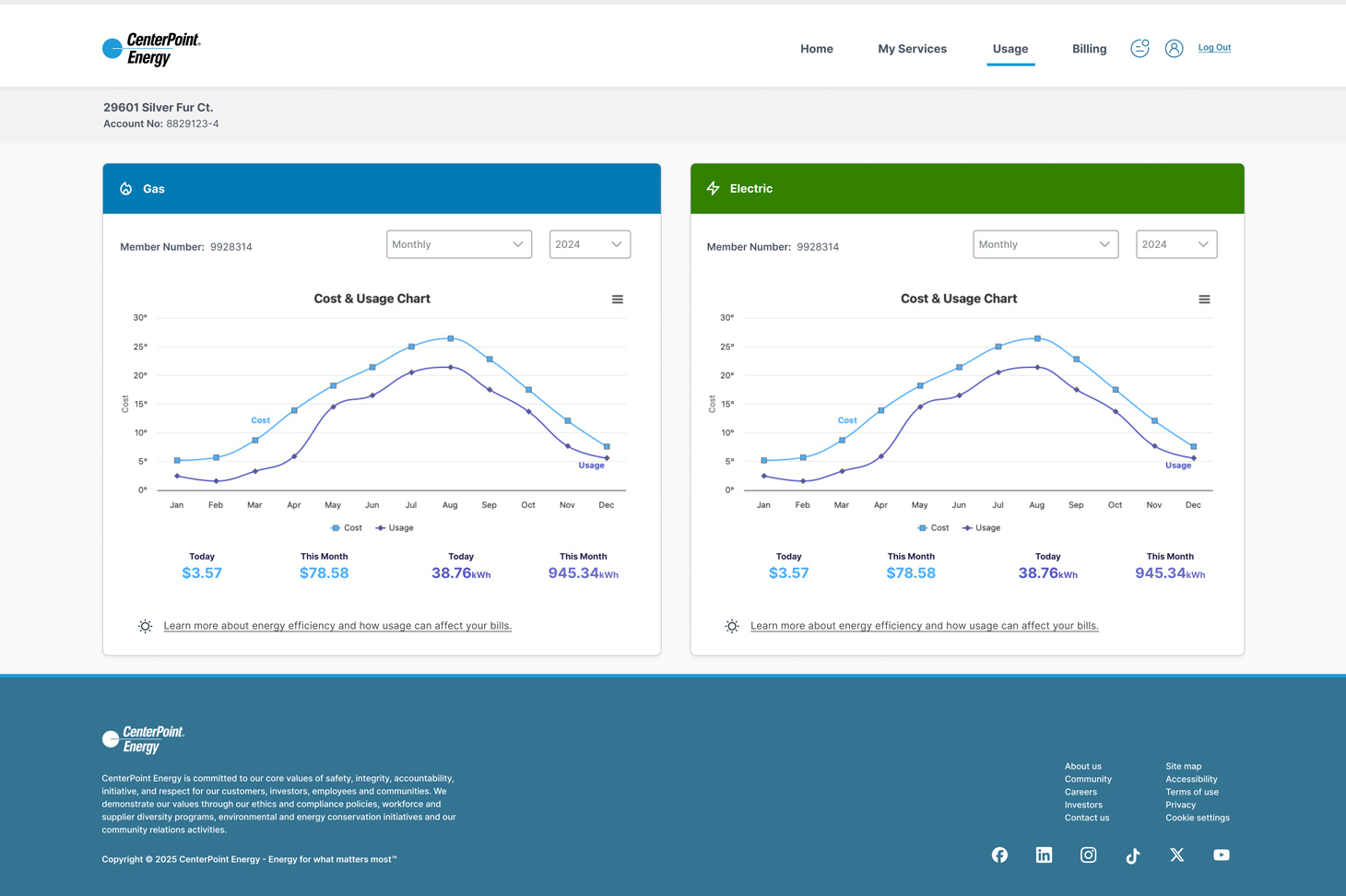1346x896 pixels.
Task: Open Electric energy efficiency learn more link
Action: click(x=924, y=626)
